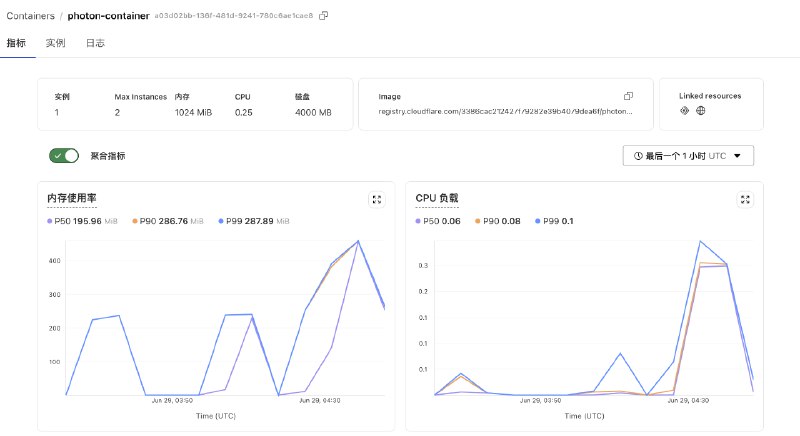Viewport: 800px width, 436px height.
Task: Click the dropdown arrow of time range selector
Action: (x=737, y=156)
